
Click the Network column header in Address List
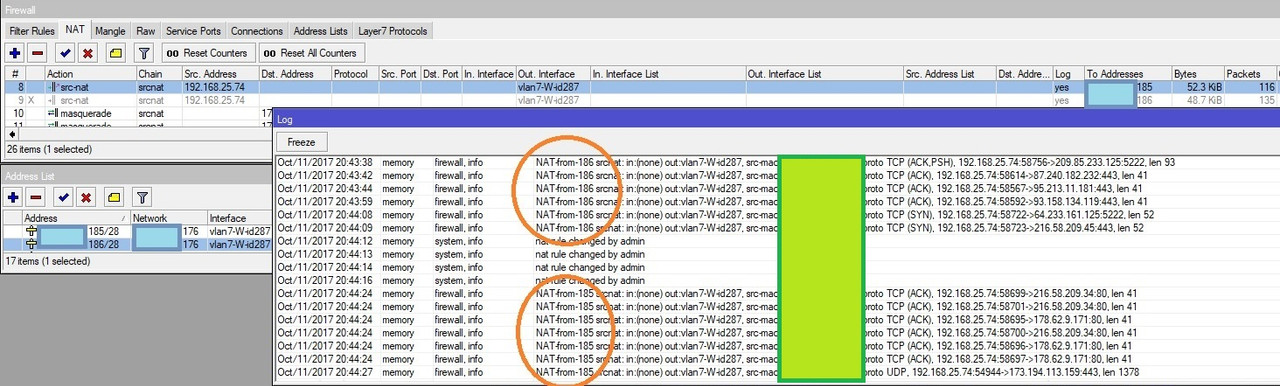pos(168,218)
